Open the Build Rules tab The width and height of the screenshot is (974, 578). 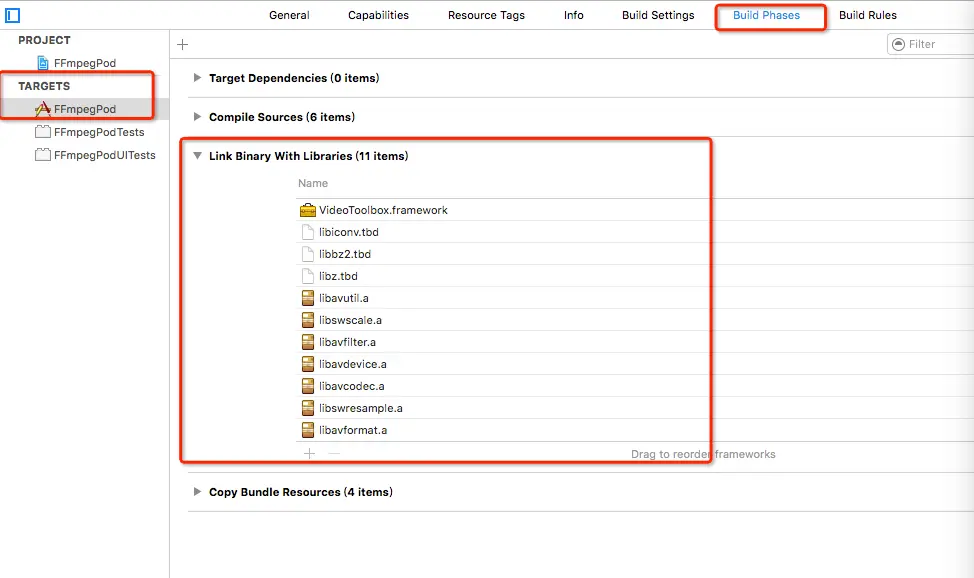[x=868, y=15]
